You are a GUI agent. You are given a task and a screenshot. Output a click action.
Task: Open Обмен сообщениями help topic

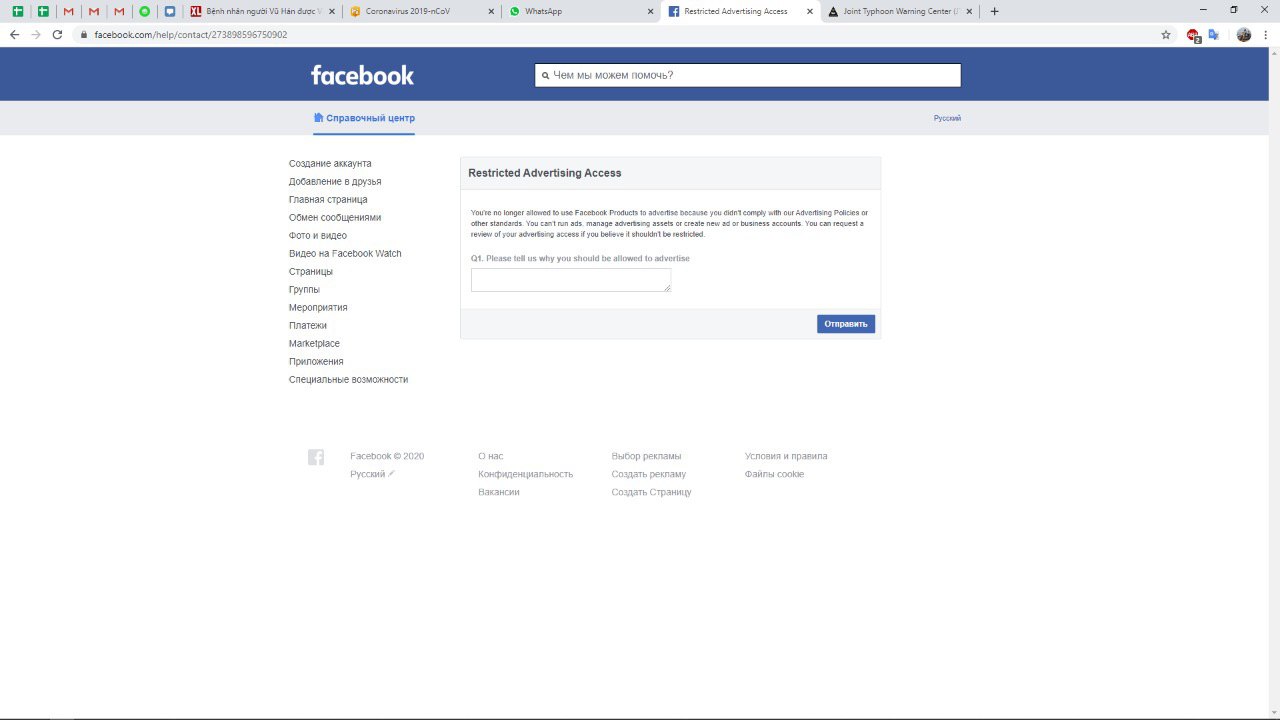335,217
